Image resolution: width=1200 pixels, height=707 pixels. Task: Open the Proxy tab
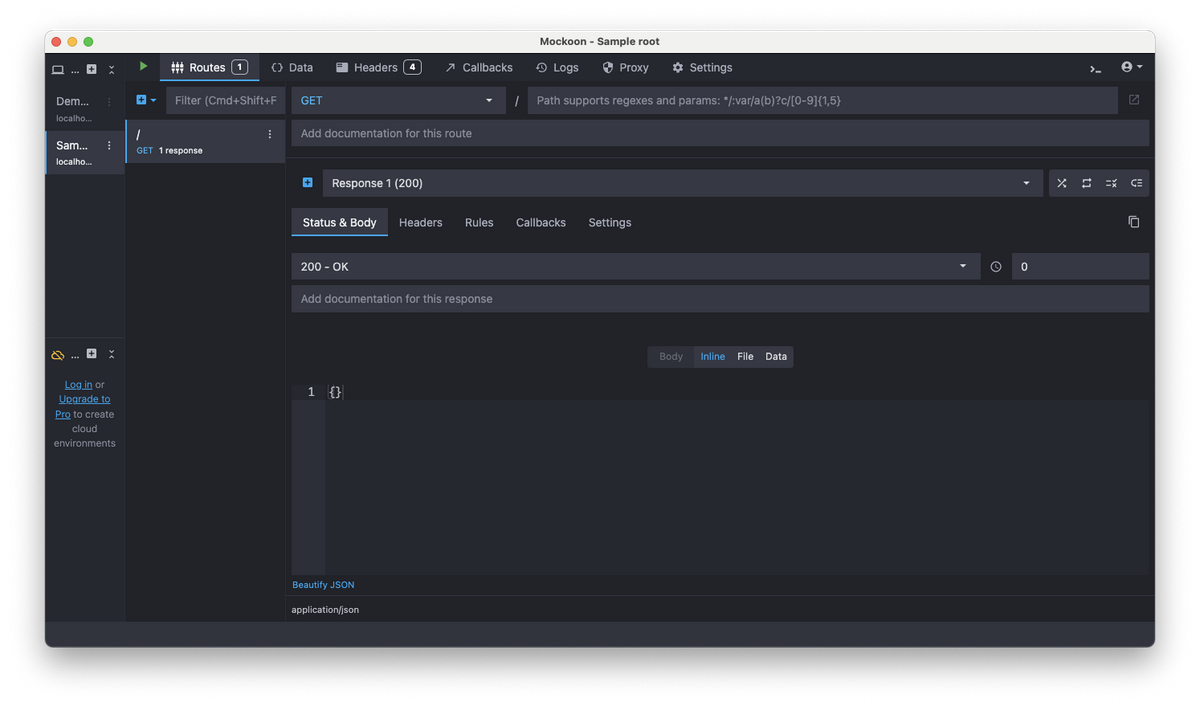tap(625, 67)
